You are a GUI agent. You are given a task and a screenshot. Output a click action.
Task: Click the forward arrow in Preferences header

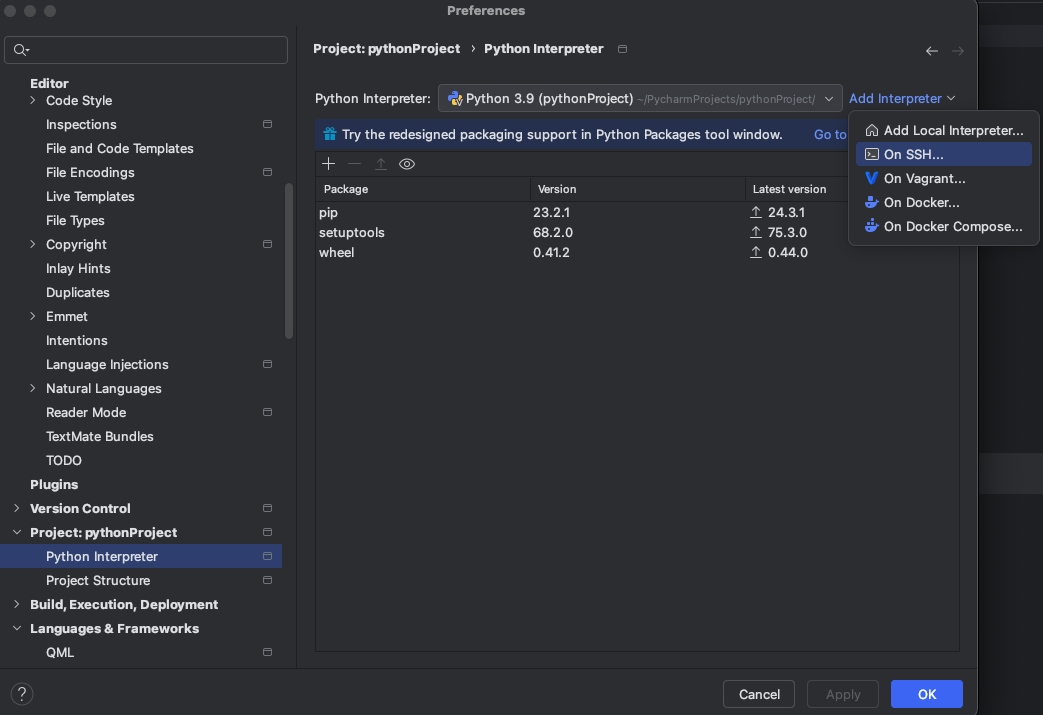958,51
